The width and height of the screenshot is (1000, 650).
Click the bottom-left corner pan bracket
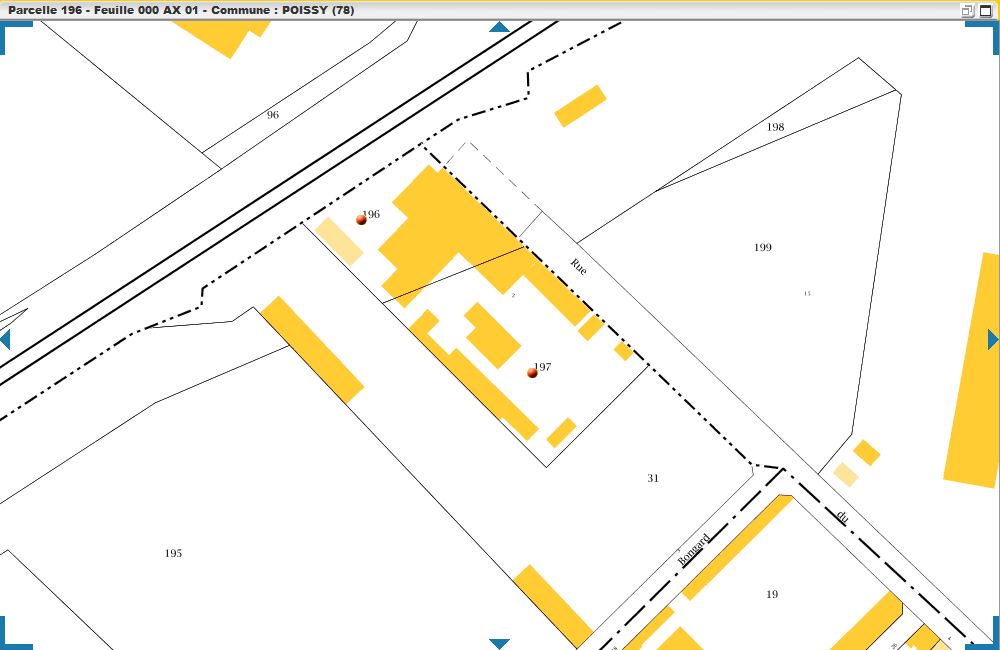pyautogui.click(x=12, y=637)
